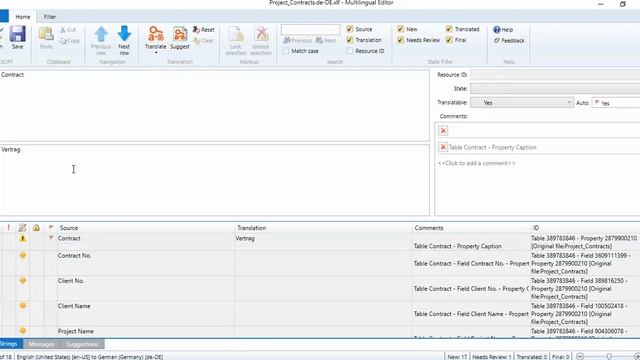Click the Resource ID field
The image size is (640, 360).
click(555, 75)
